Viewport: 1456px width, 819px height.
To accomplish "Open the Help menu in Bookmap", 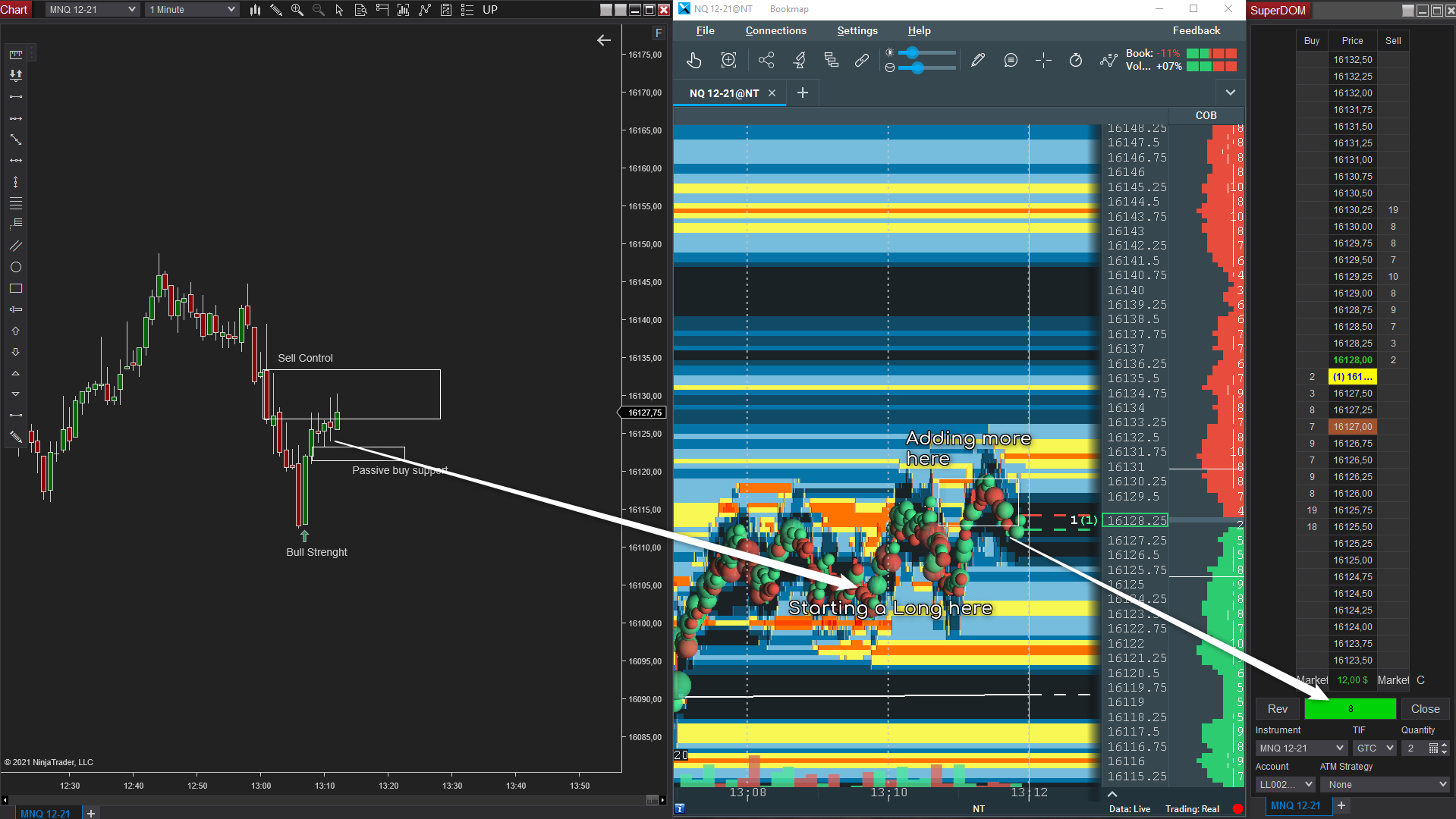I will pyautogui.click(x=919, y=30).
